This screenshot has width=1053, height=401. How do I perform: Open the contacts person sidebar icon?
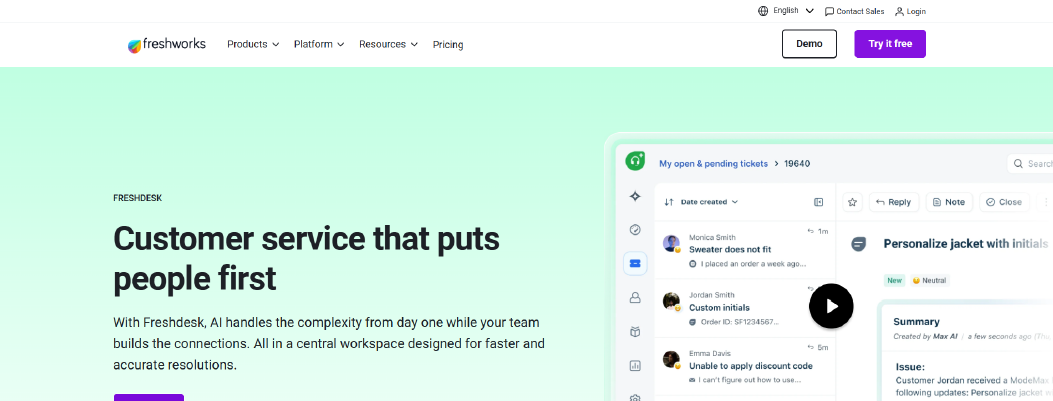pos(635,298)
